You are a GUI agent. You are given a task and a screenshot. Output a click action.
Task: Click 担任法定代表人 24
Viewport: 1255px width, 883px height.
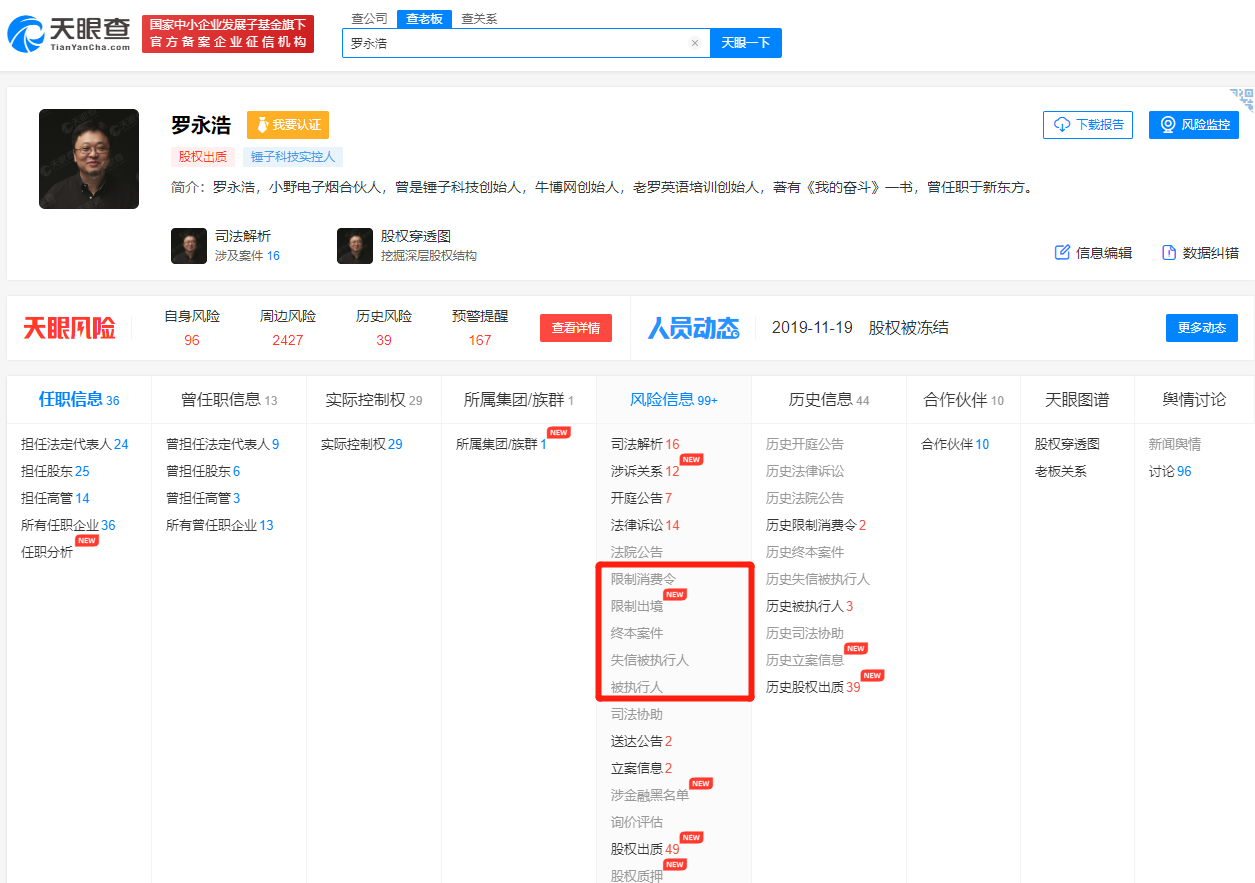(x=75, y=444)
